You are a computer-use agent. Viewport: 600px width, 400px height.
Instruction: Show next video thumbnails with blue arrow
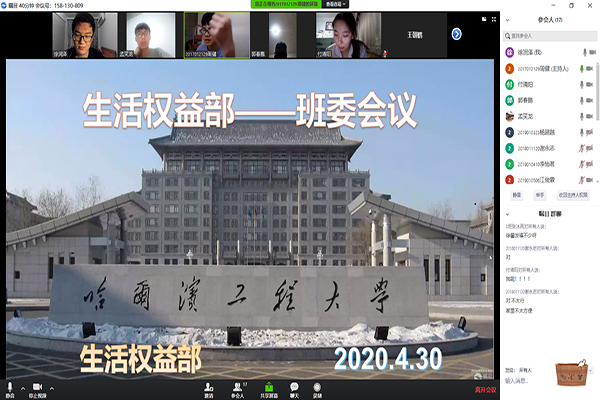(x=456, y=34)
